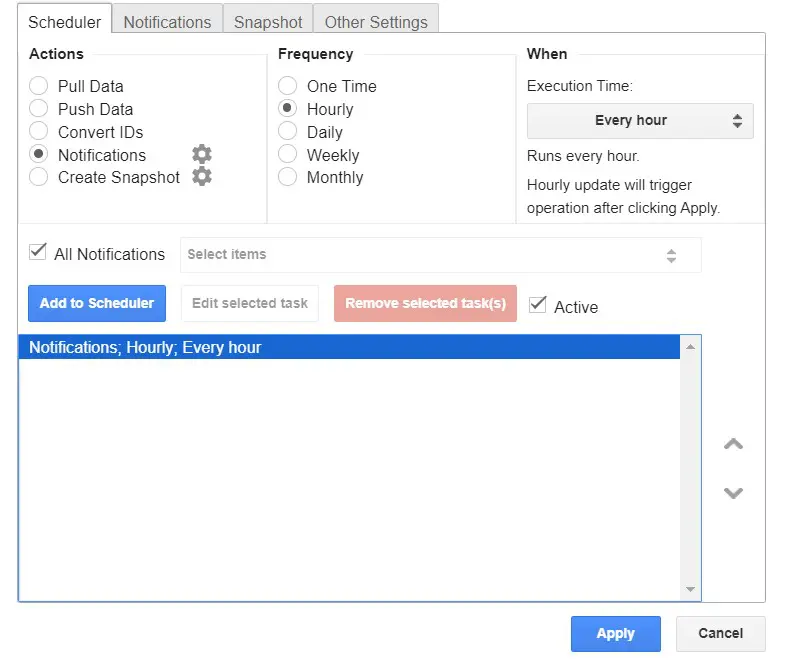Switch to the Snapshot tab
The image size is (792, 672).
[268, 21]
